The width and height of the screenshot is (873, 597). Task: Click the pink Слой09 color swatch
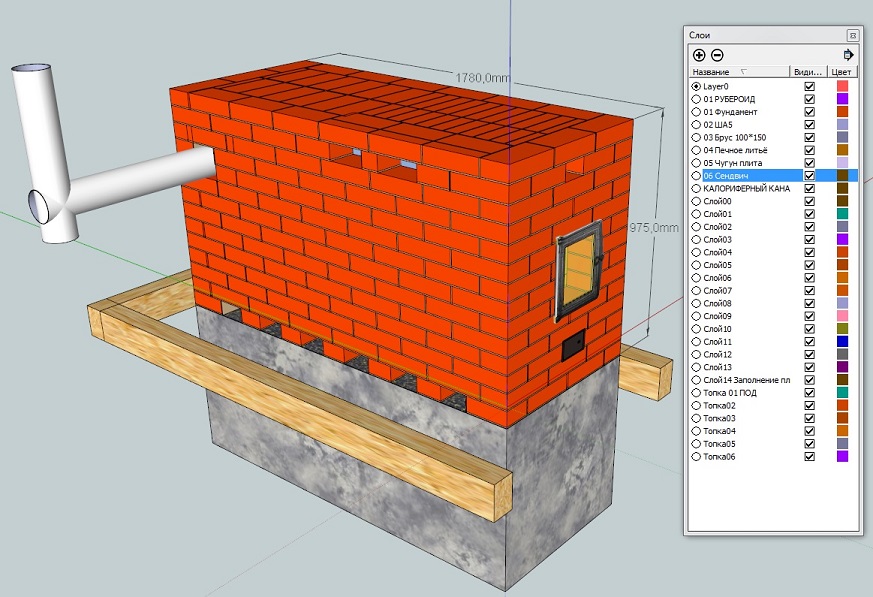(842, 316)
